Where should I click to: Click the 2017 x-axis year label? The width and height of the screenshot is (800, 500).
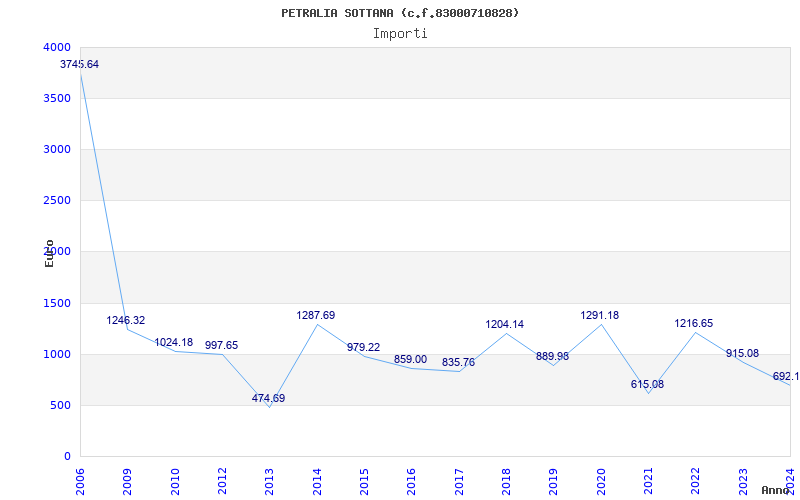pos(459,482)
